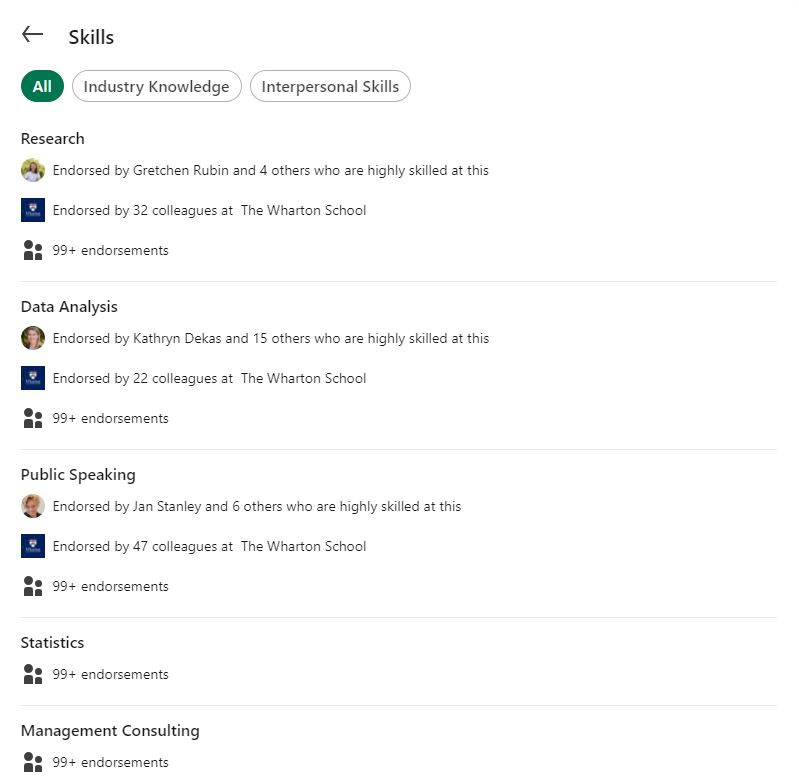799x784 pixels.
Task: Click Wharton School logo under Public Speaking
Action: (33, 546)
